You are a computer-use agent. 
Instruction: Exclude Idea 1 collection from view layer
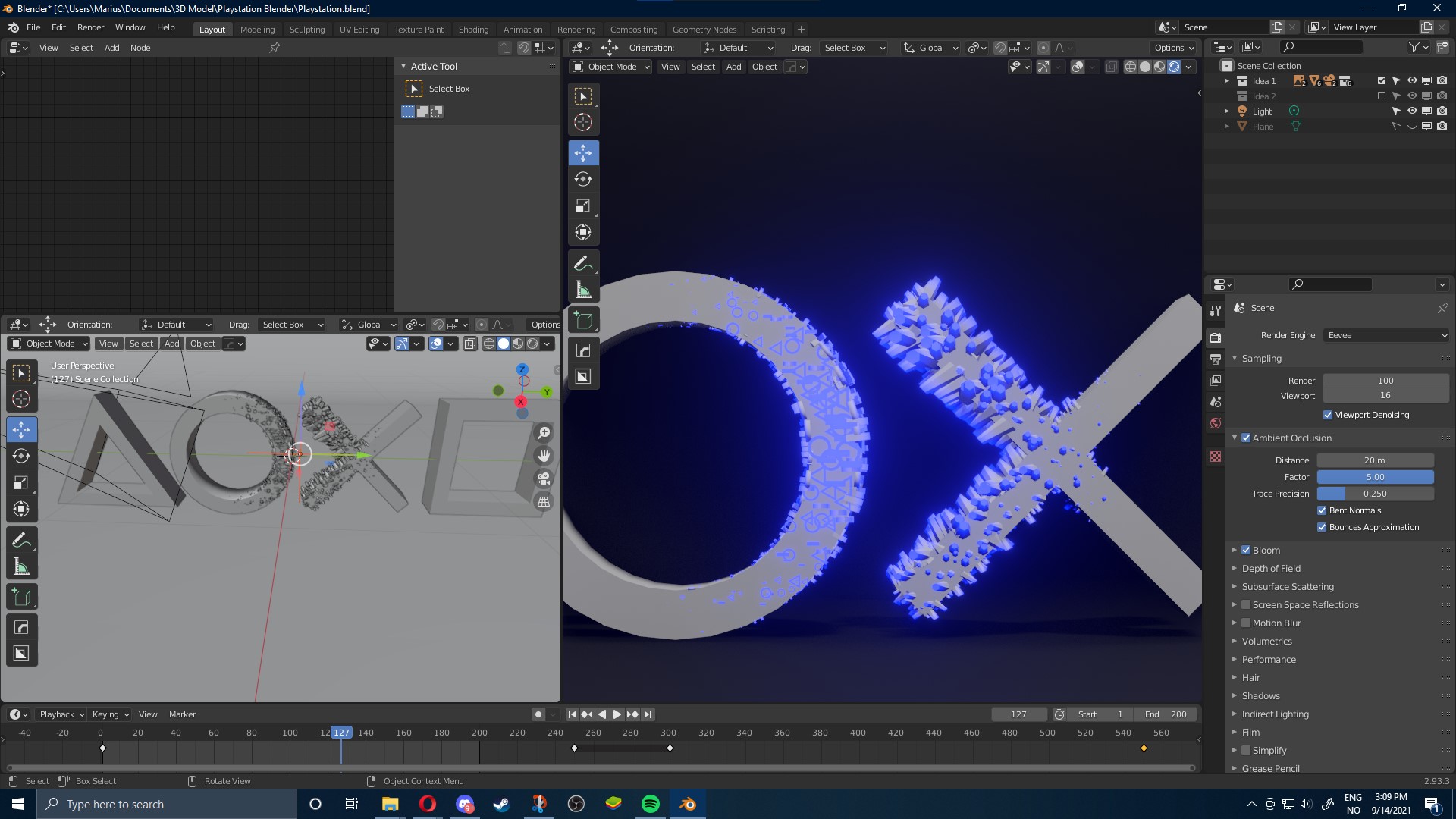coord(1382,80)
